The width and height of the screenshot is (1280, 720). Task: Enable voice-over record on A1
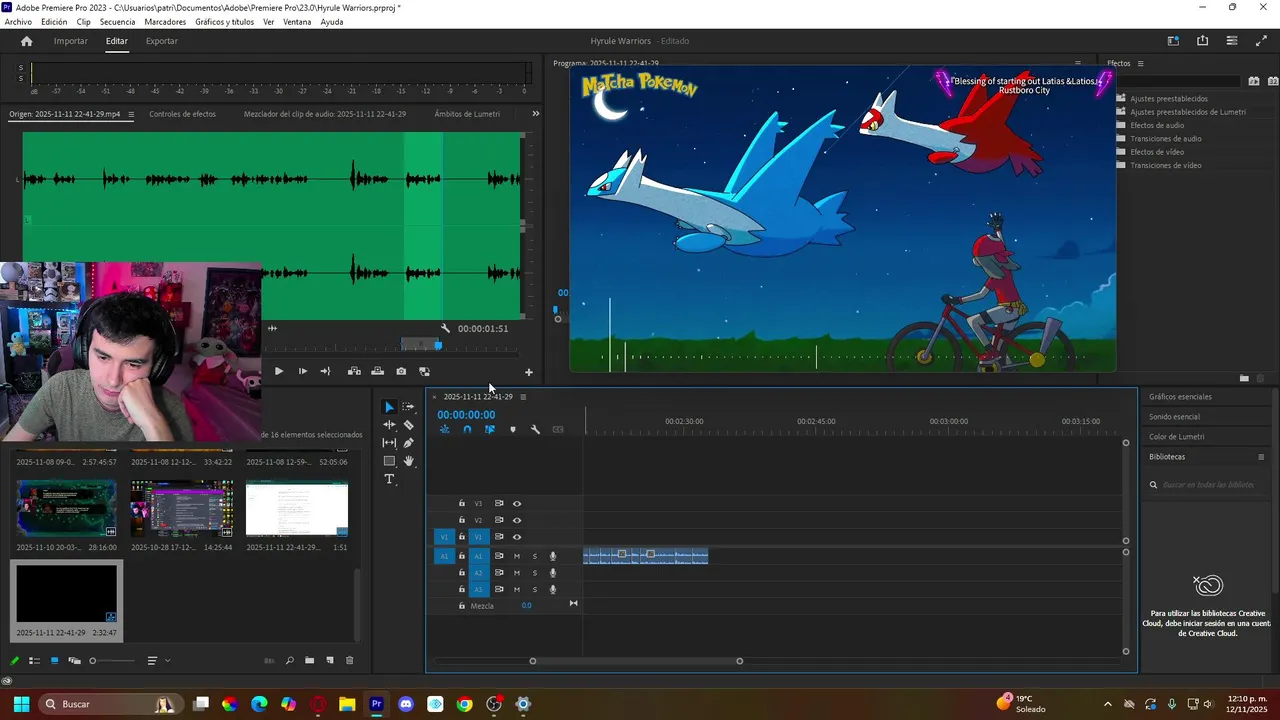pyautogui.click(x=553, y=556)
